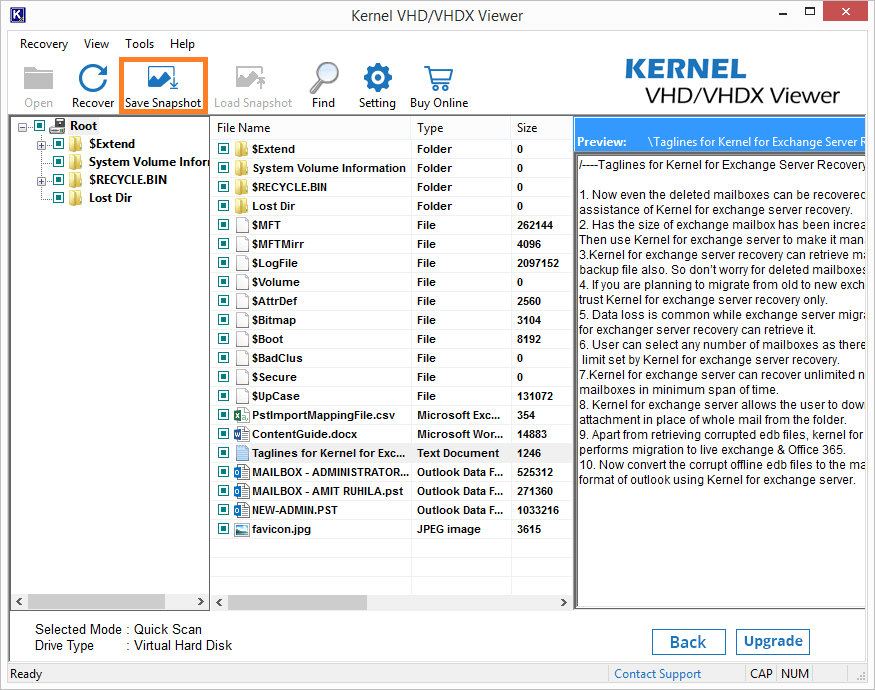Click Outlook icon of MAILBOX - AMIT RUHILA.pst
The height and width of the screenshot is (690, 875).
pos(242,491)
